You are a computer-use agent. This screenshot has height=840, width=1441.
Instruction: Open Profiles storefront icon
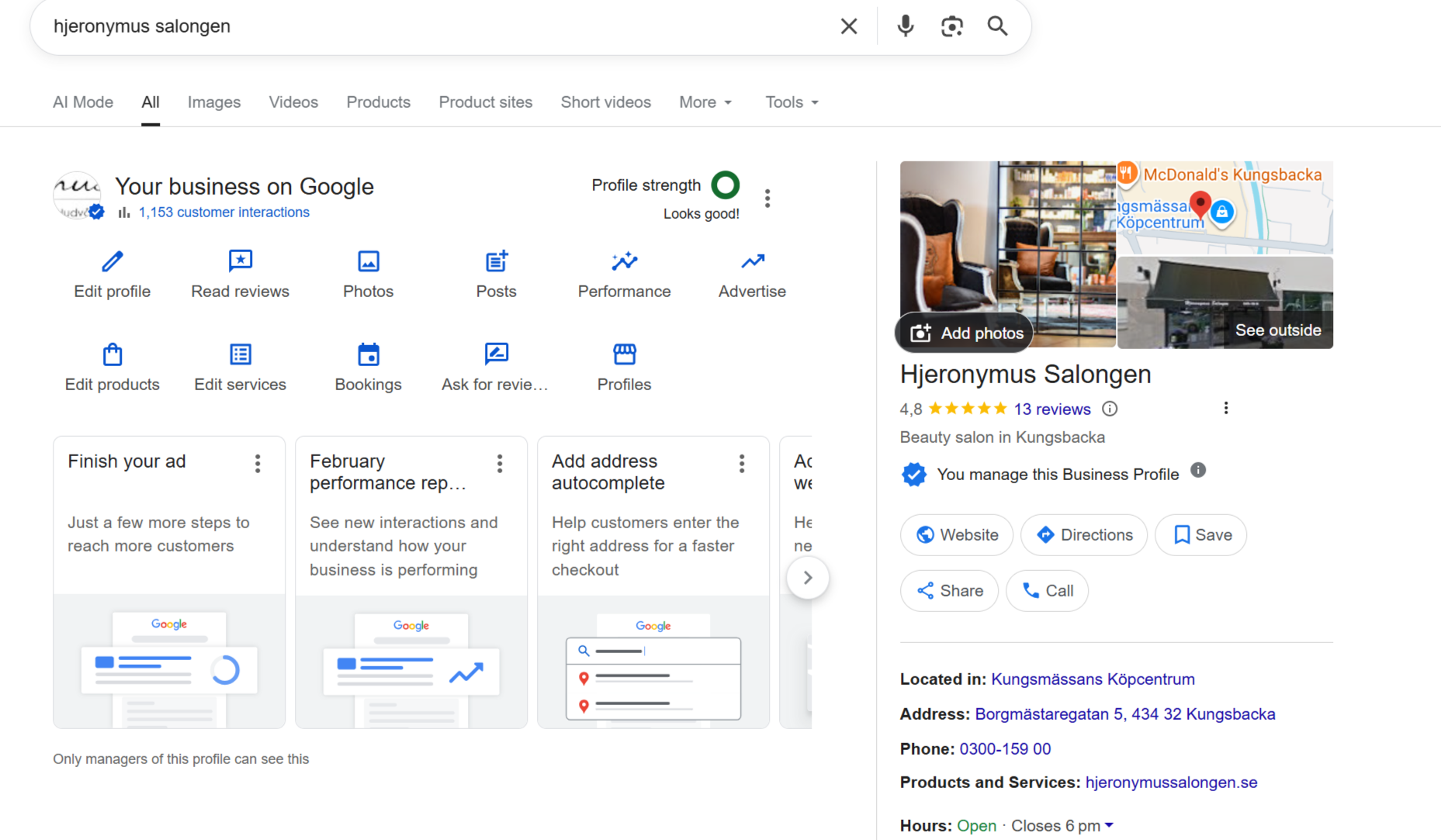(x=625, y=354)
